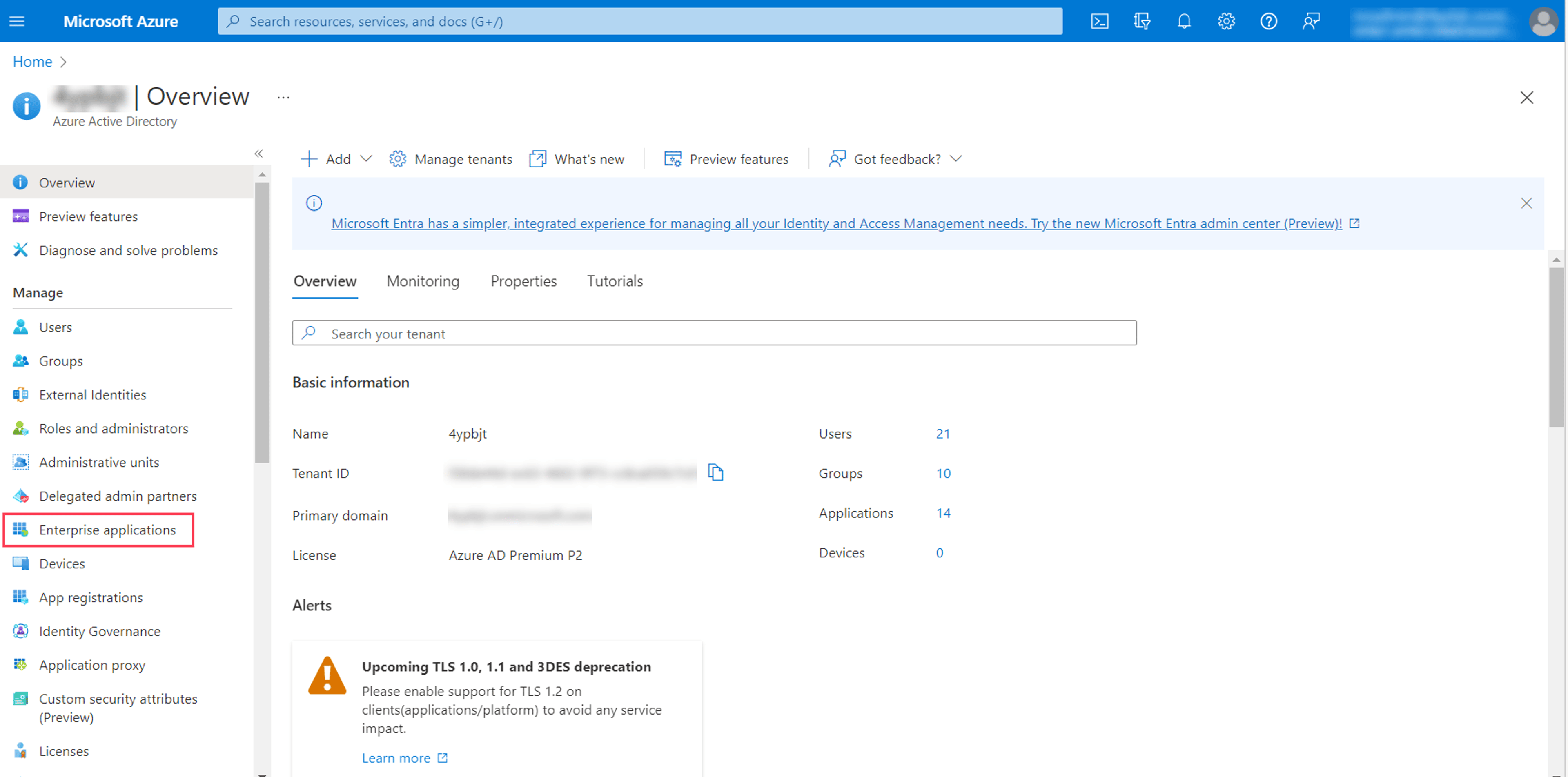Open portal settings gear icon

tap(1226, 21)
